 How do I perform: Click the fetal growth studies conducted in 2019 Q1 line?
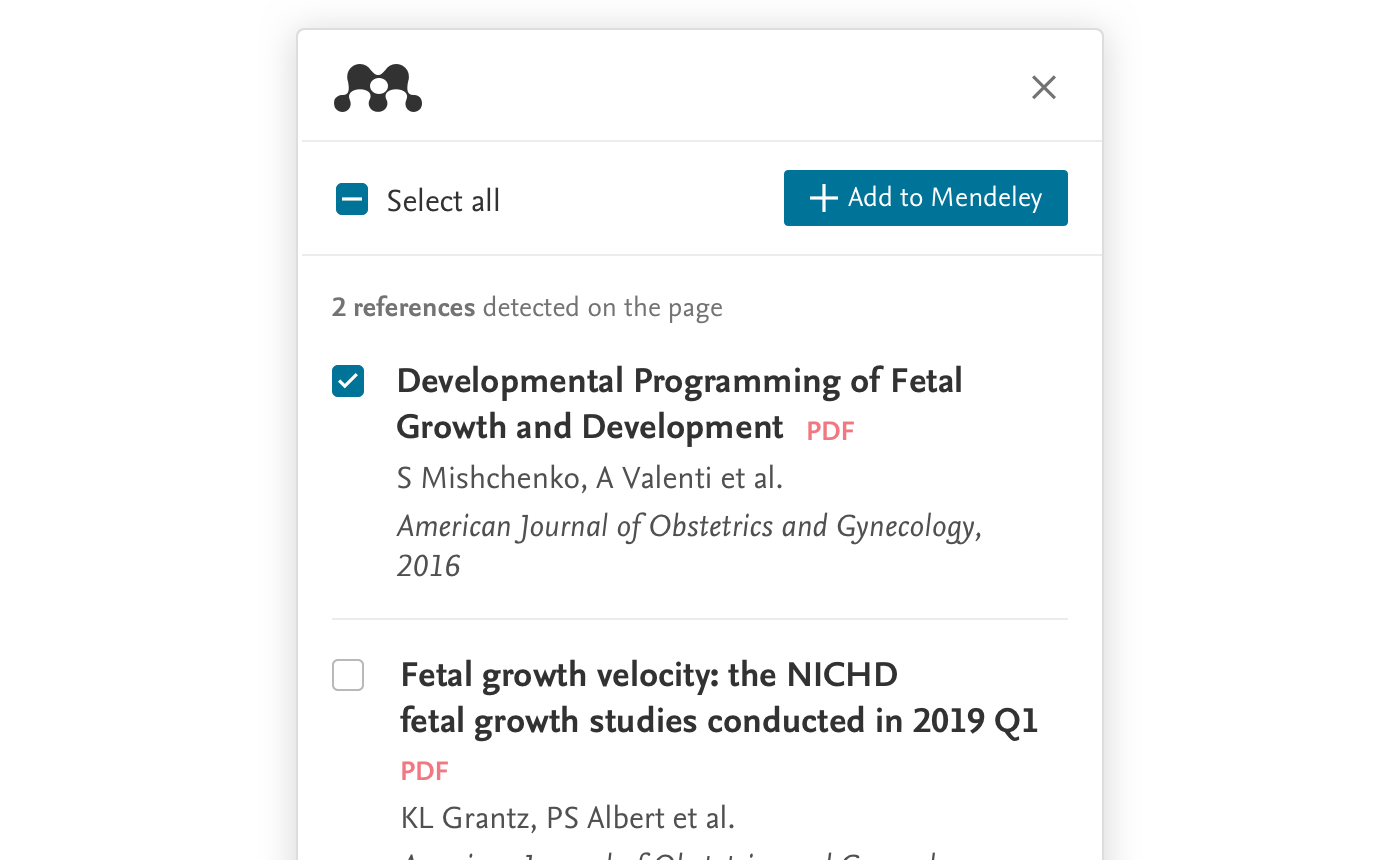coord(719,721)
